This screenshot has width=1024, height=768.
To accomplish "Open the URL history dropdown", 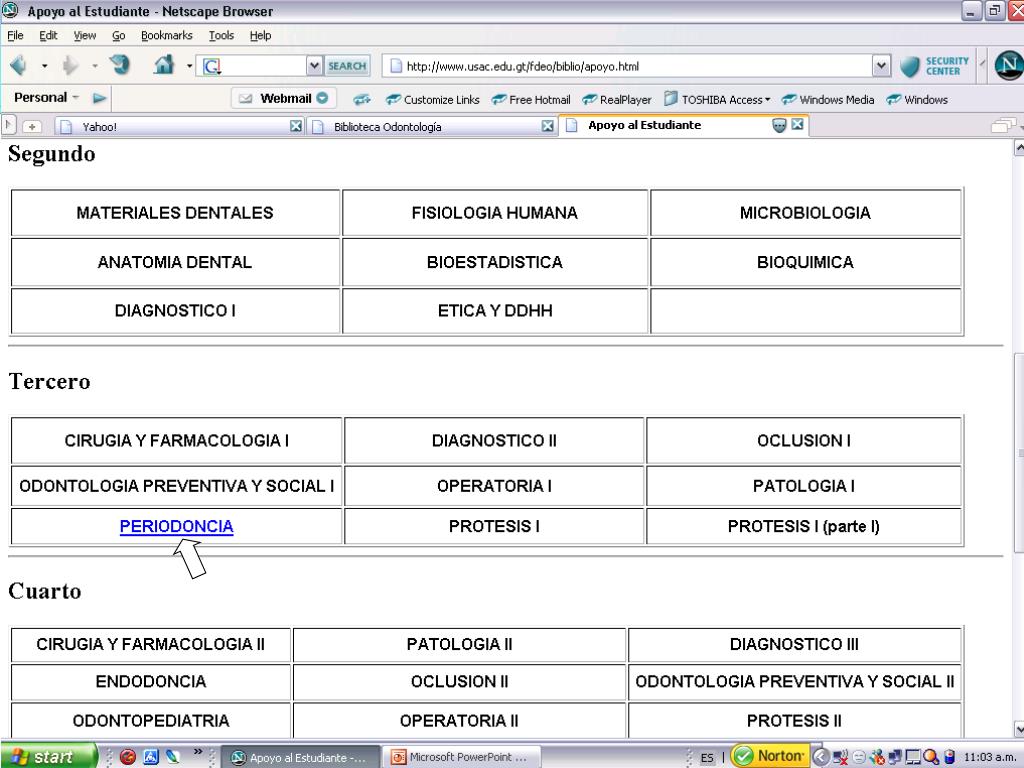I will coord(881,65).
